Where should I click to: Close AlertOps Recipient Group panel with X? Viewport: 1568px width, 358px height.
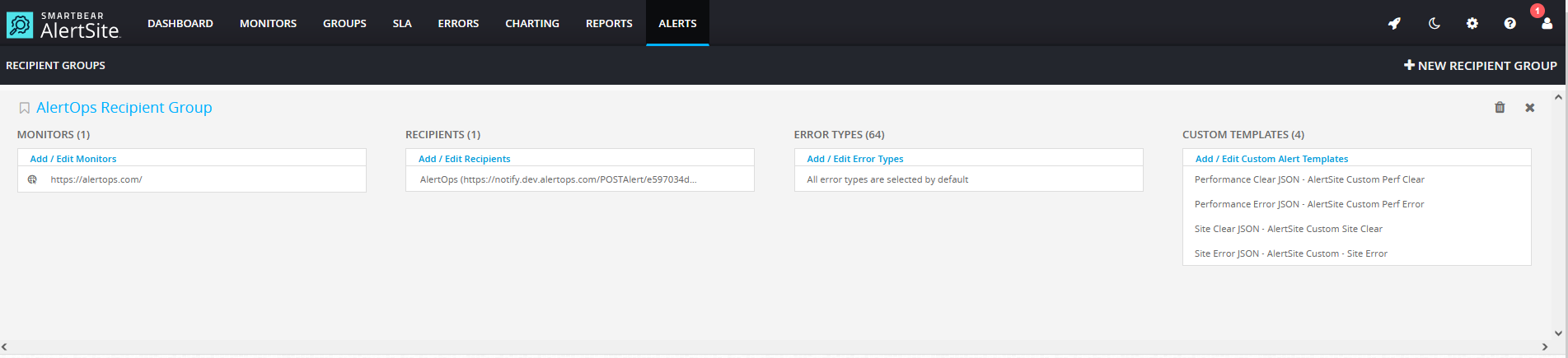point(1529,108)
